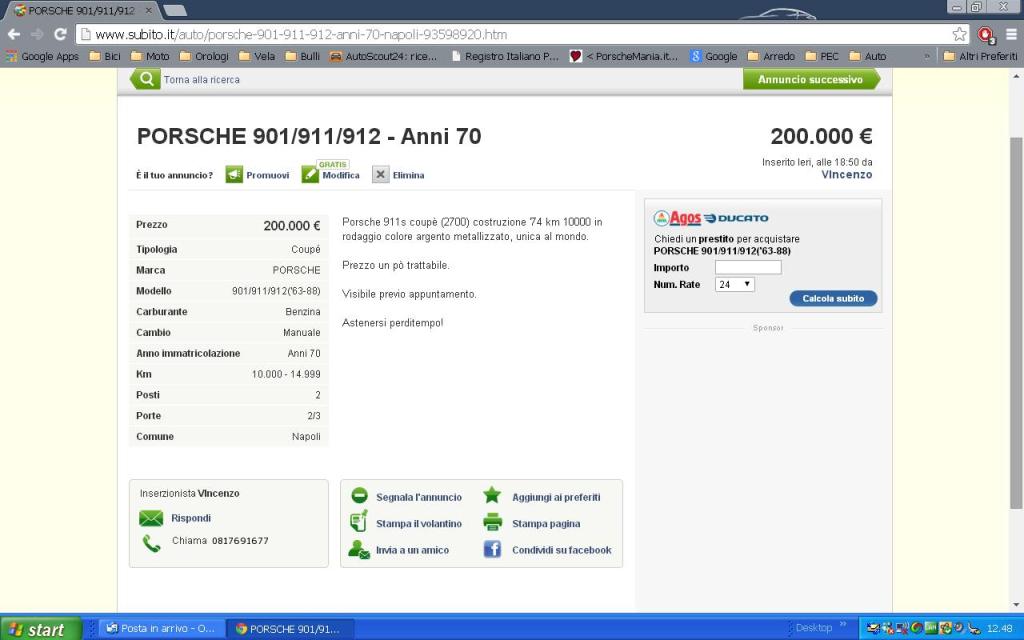The width and height of the screenshot is (1024, 640).
Task: Click the Annuncio successivo button
Action: pyautogui.click(x=812, y=79)
